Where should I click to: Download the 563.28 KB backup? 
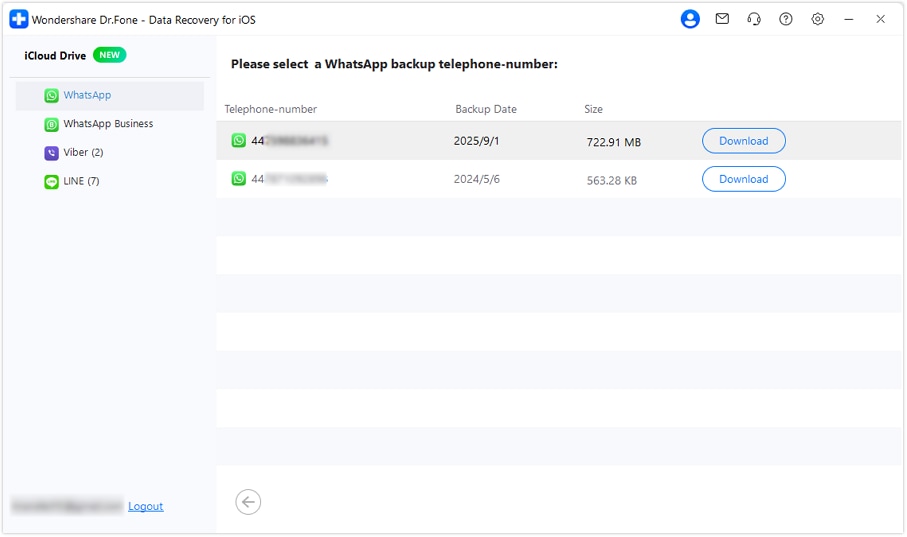pos(743,179)
